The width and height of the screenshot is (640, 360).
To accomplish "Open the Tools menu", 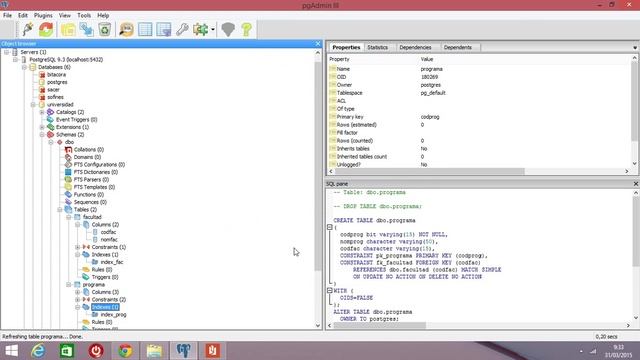I will (x=84, y=15).
